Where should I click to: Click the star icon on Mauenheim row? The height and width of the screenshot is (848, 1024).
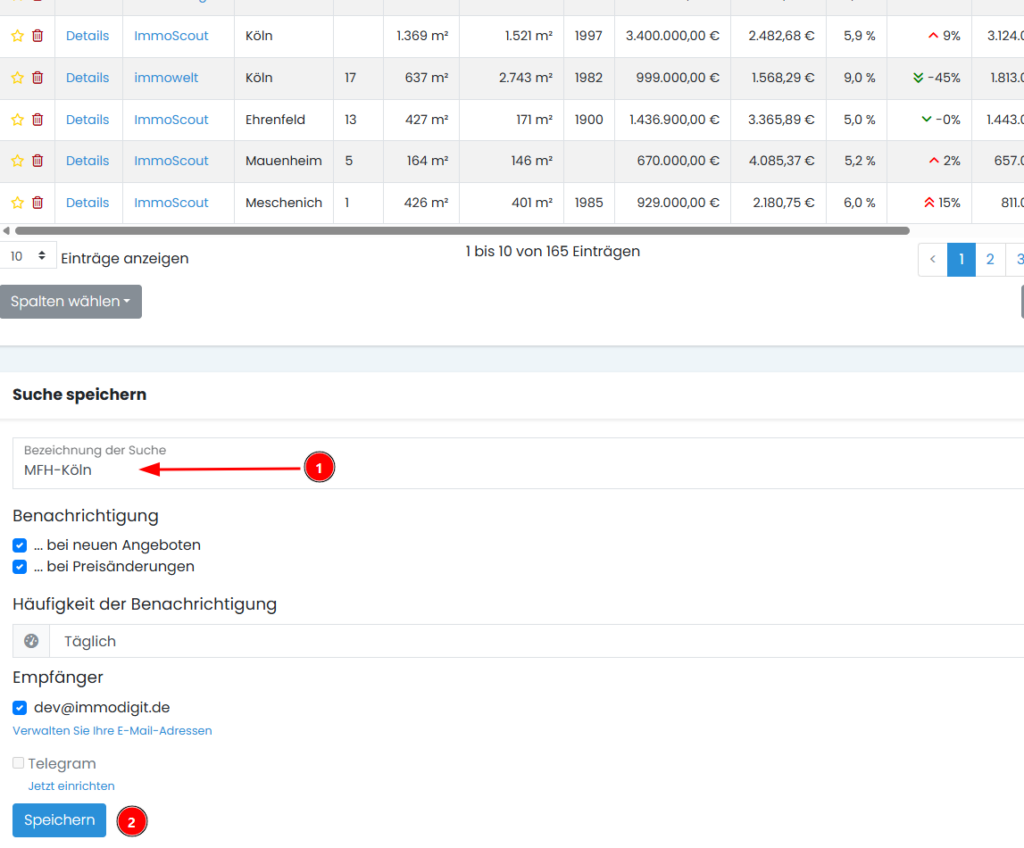click(17, 161)
